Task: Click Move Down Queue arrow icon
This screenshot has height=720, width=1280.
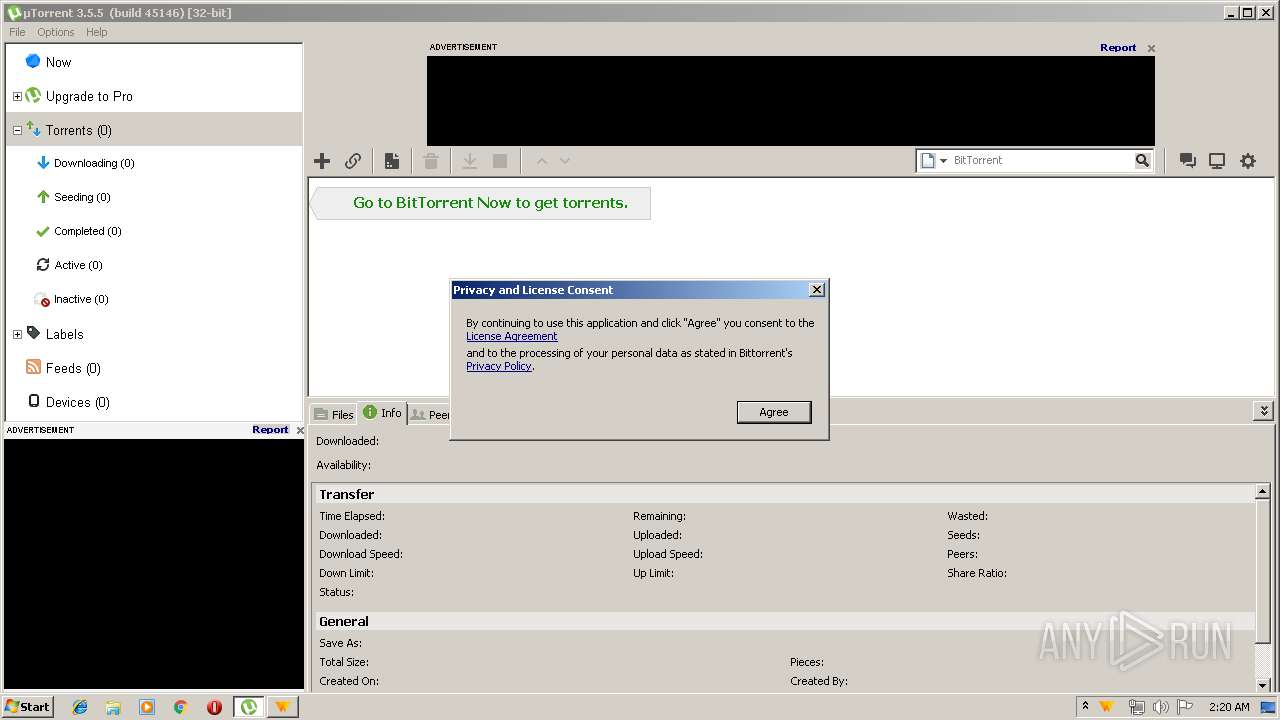Action: pos(565,161)
